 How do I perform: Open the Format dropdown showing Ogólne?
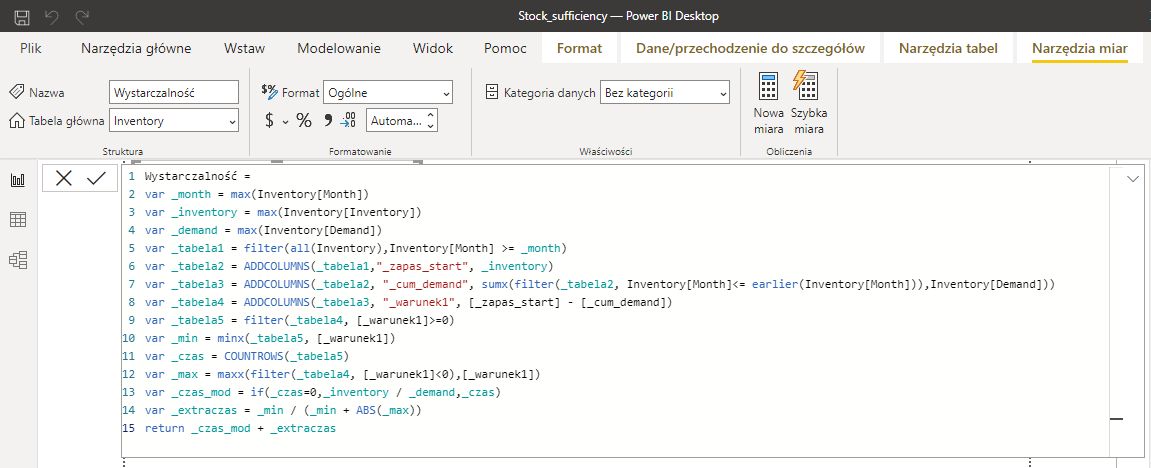point(388,92)
